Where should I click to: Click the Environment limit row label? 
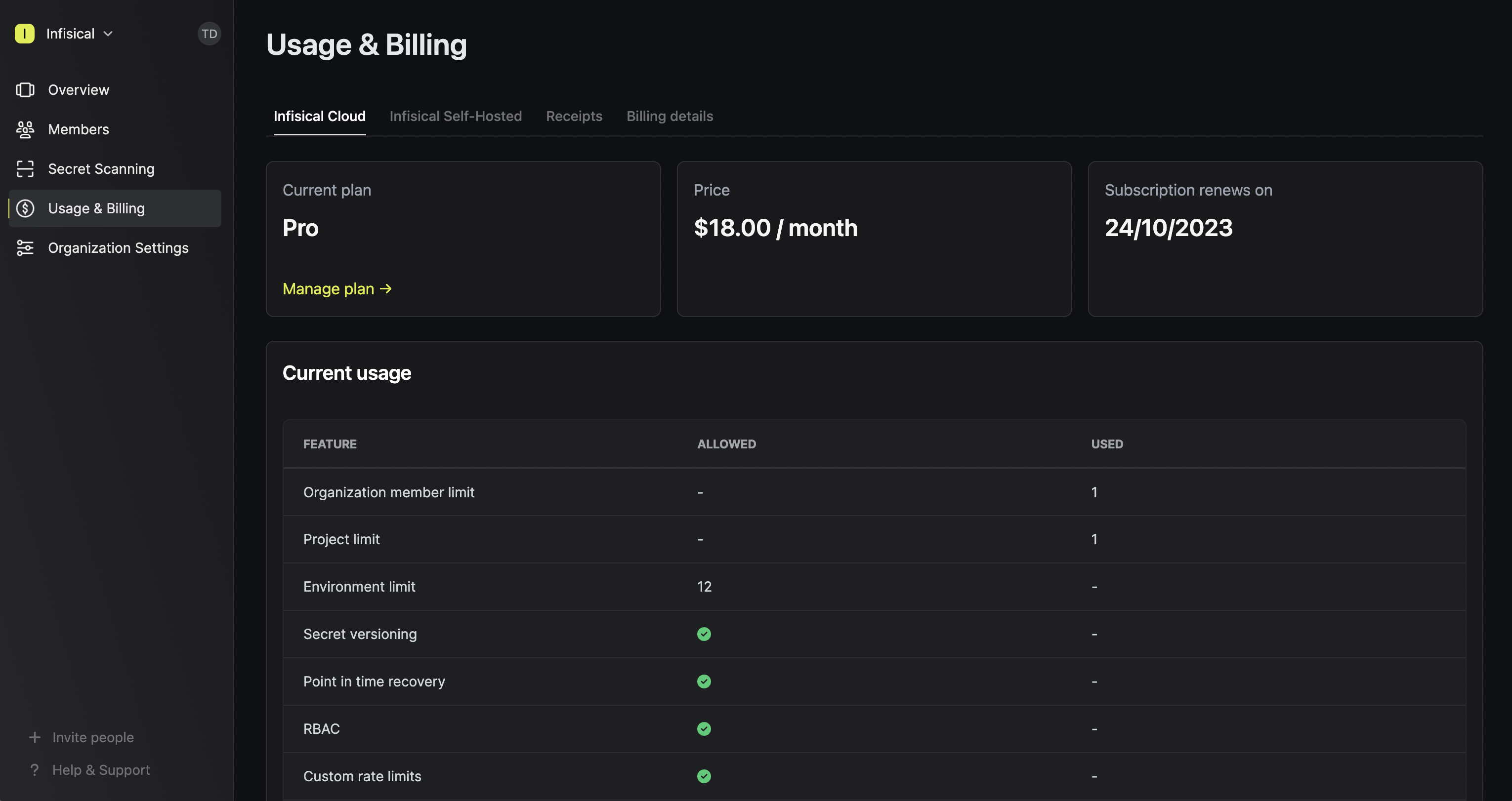click(x=359, y=587)
